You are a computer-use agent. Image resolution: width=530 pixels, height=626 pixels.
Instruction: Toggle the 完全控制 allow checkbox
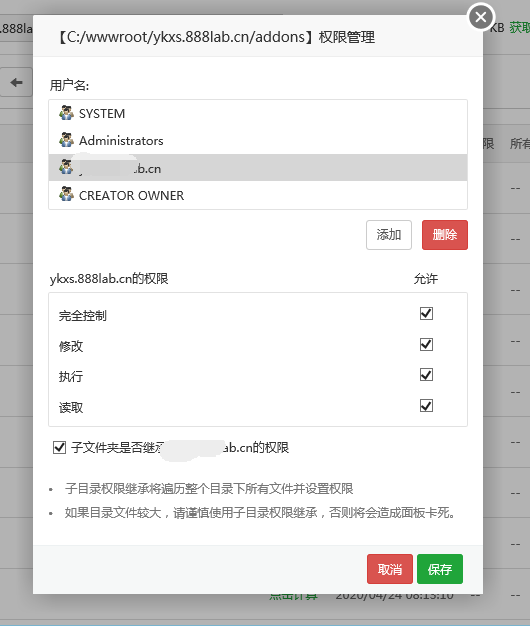point(426,313)
